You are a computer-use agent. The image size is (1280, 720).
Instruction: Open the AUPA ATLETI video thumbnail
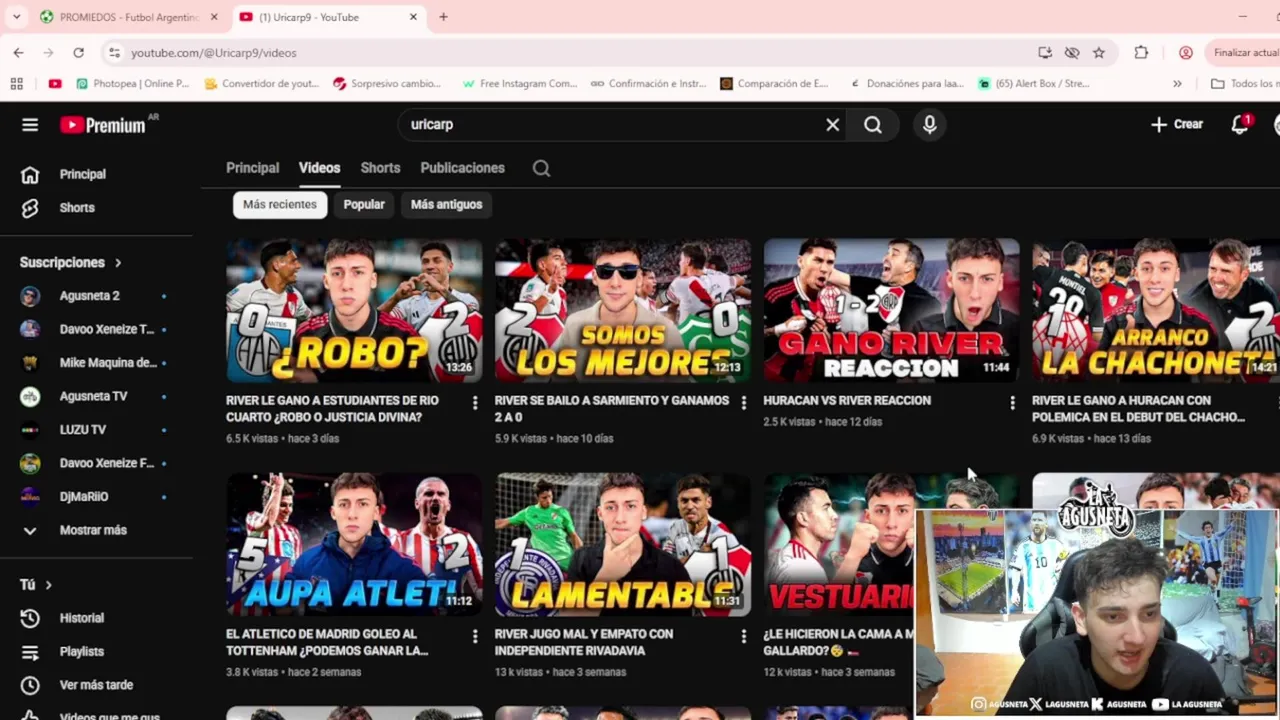(x=354, y=544)
